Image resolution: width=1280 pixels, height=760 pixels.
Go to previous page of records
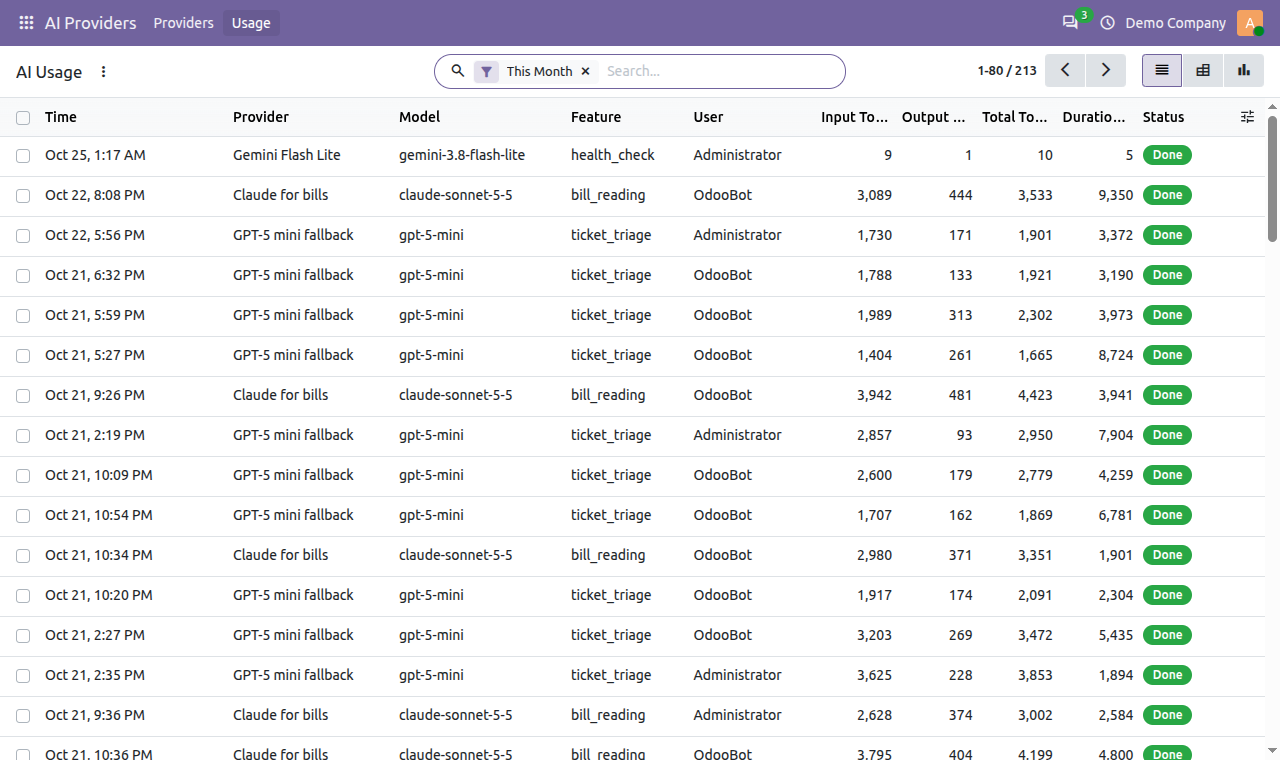[1065, 70]
